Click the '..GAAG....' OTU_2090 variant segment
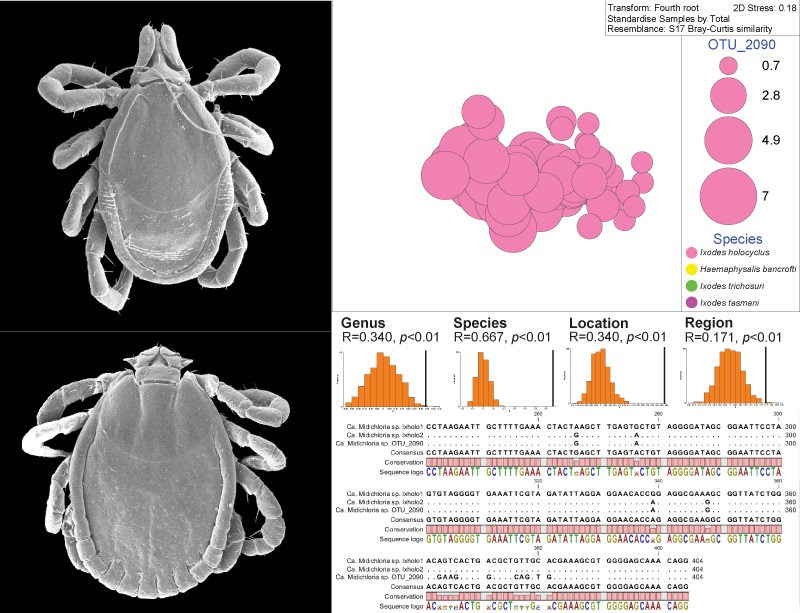 pyautogui.click(x=453, y=577)
